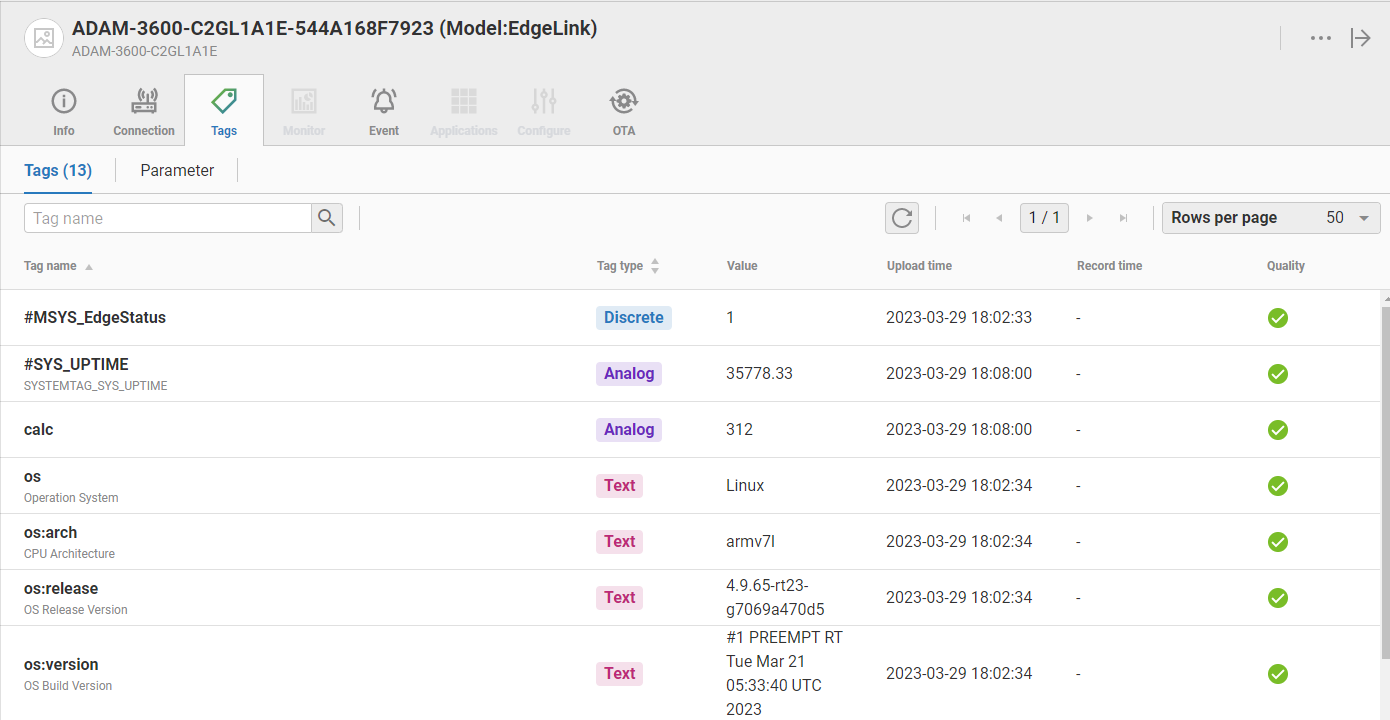Jump to the last page arrow
This screenshot has height=720, width=1390.
click(1124, 218)
